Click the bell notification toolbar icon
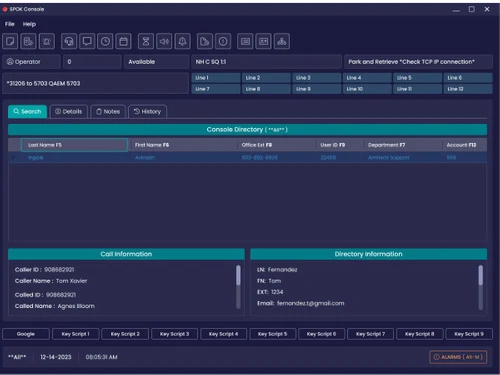Viewport: 500px width, 375px height. (182, 41)
